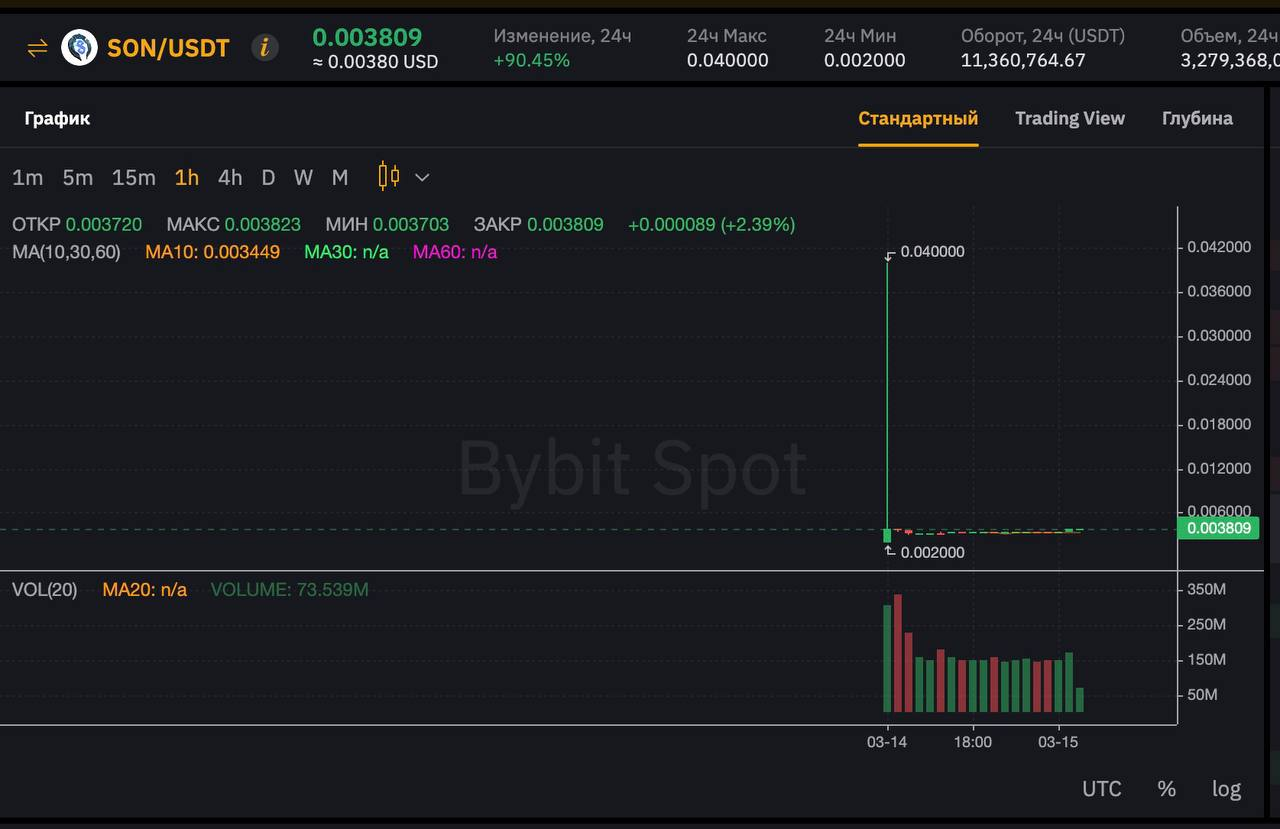Click the 24ч Макс value 0.040000

pos(727,61)
